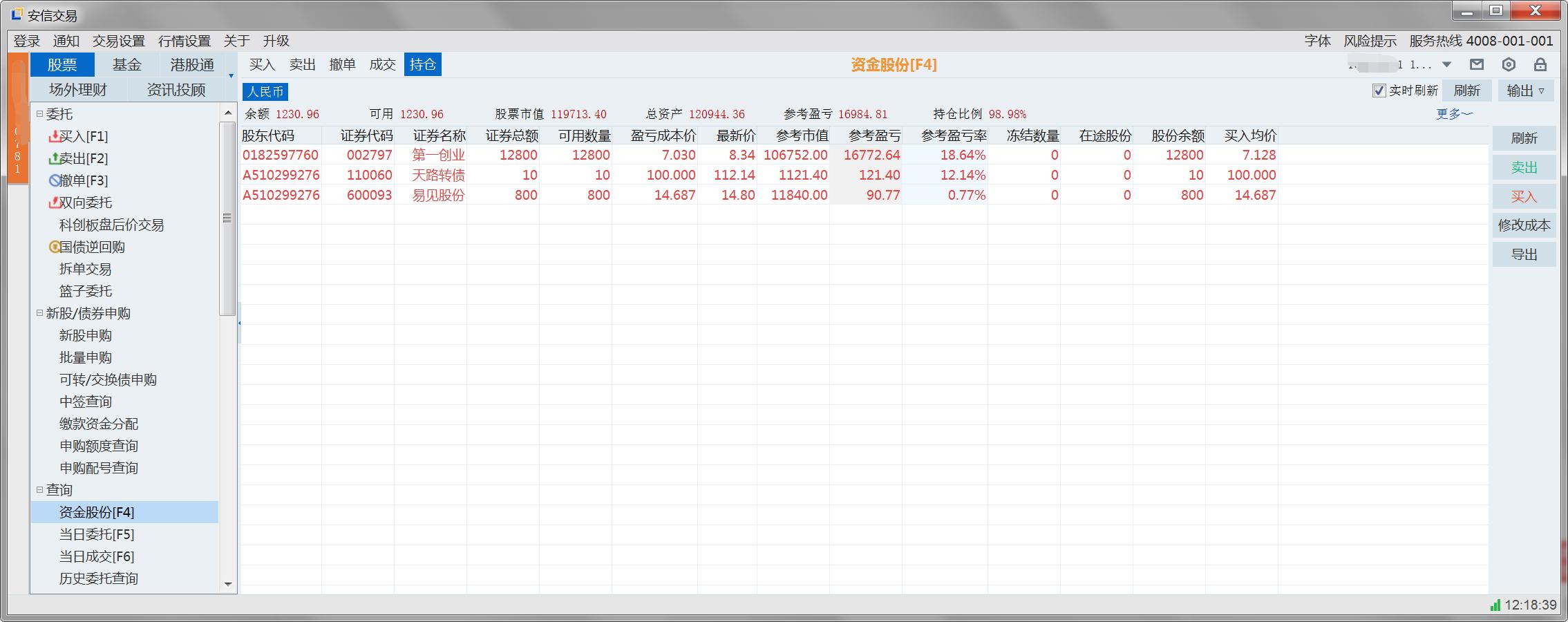The width and height of the screenshot is (1568, 622).
Task: Select the 撤单 toolbar tab
Action: pyautogui.click(x=343, y=64)
